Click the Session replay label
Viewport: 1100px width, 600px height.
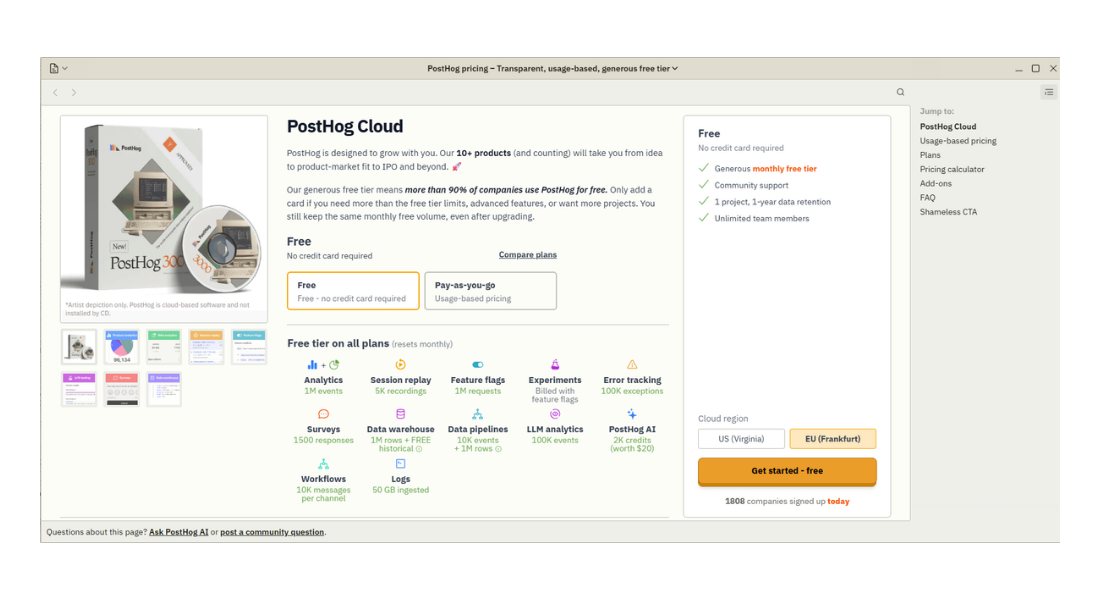pyautogui.click(x=401, y=380)
